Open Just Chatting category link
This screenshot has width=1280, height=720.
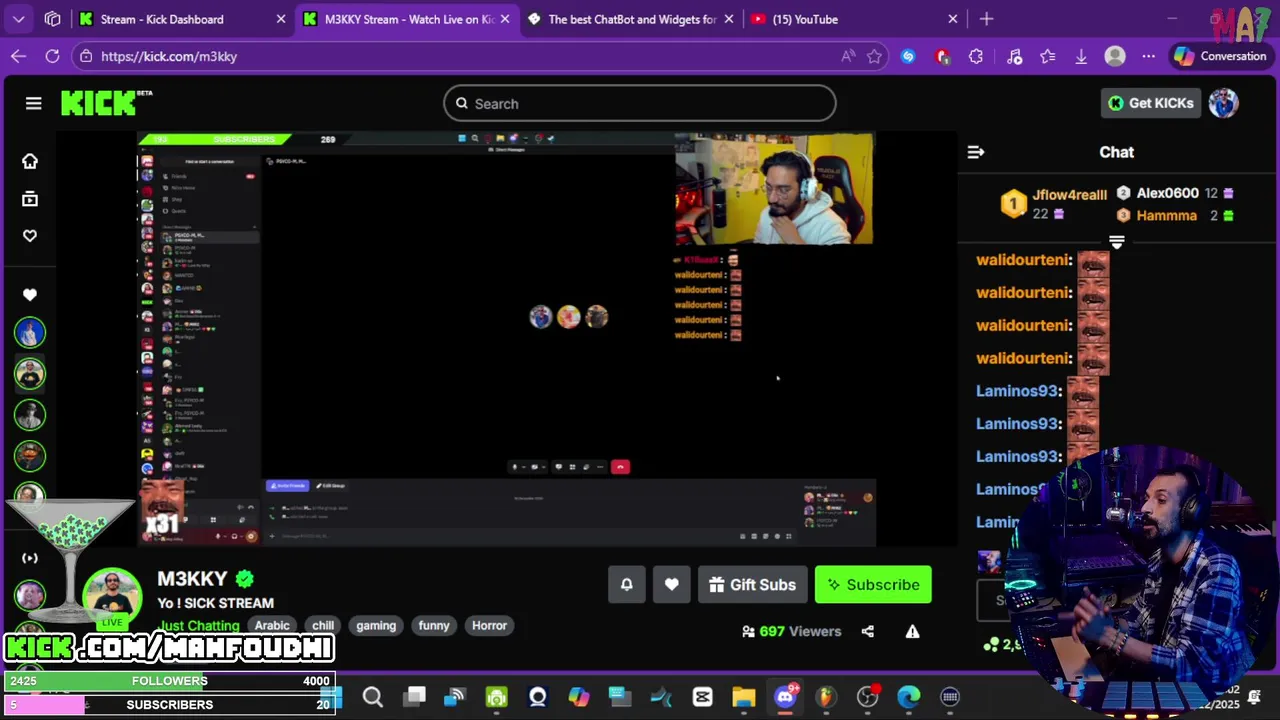tap(198, 626)
